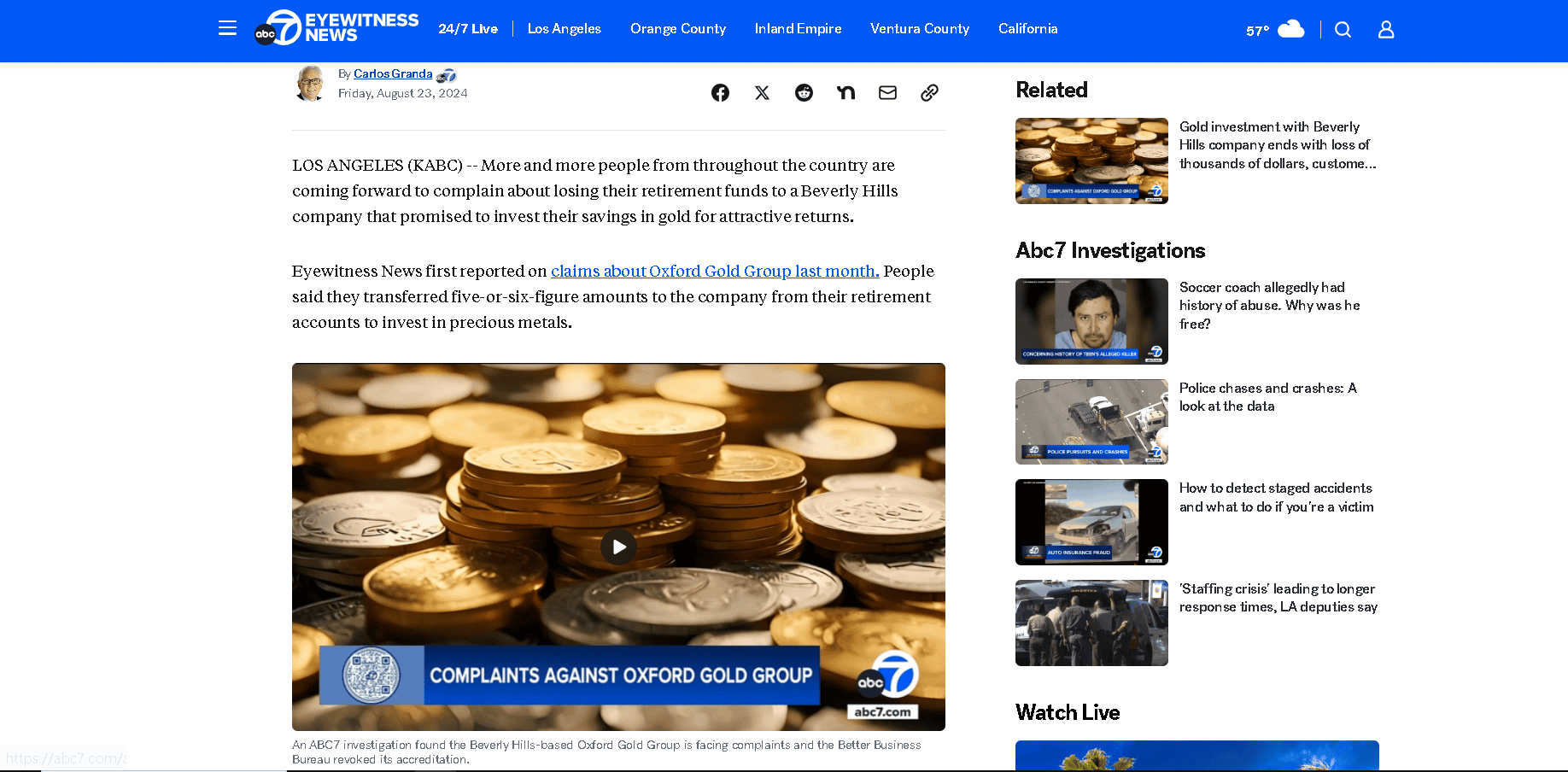This screenshot has height=772, width=1568.
Task: Read Police chases and crashes story
Action: 1267,397
